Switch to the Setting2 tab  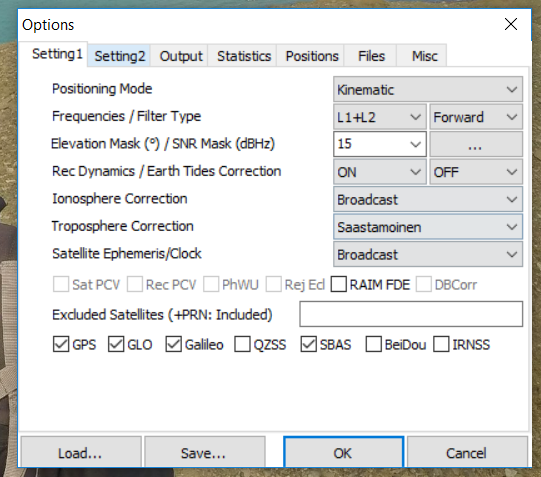pos(119,56)
